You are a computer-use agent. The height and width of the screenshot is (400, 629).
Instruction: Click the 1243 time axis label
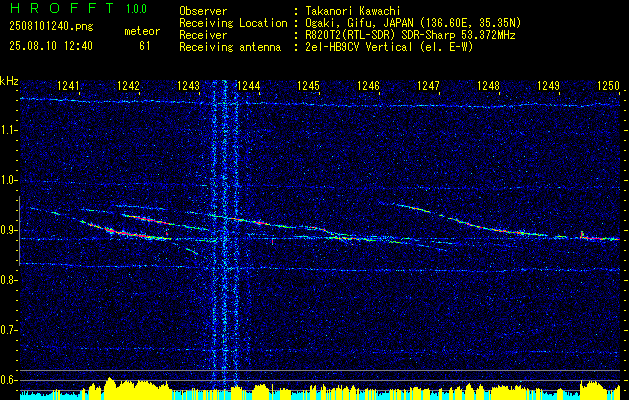point(189,85)
